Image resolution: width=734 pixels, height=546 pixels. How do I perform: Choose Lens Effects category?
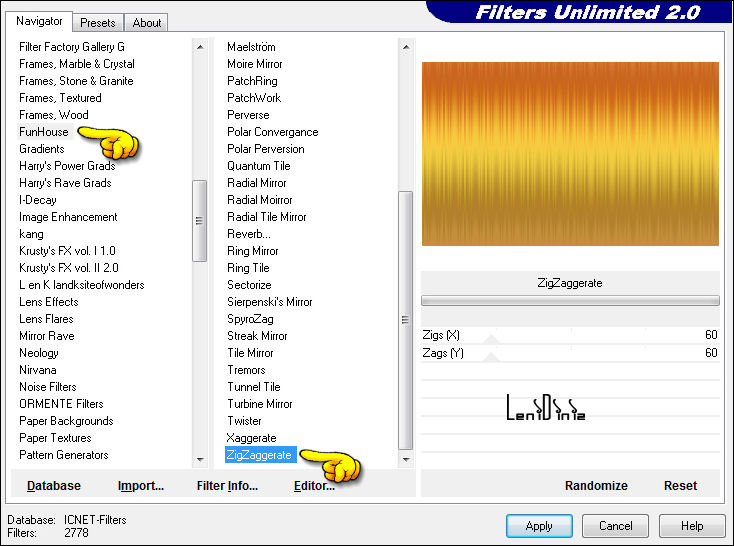click(x=49, y=302)
